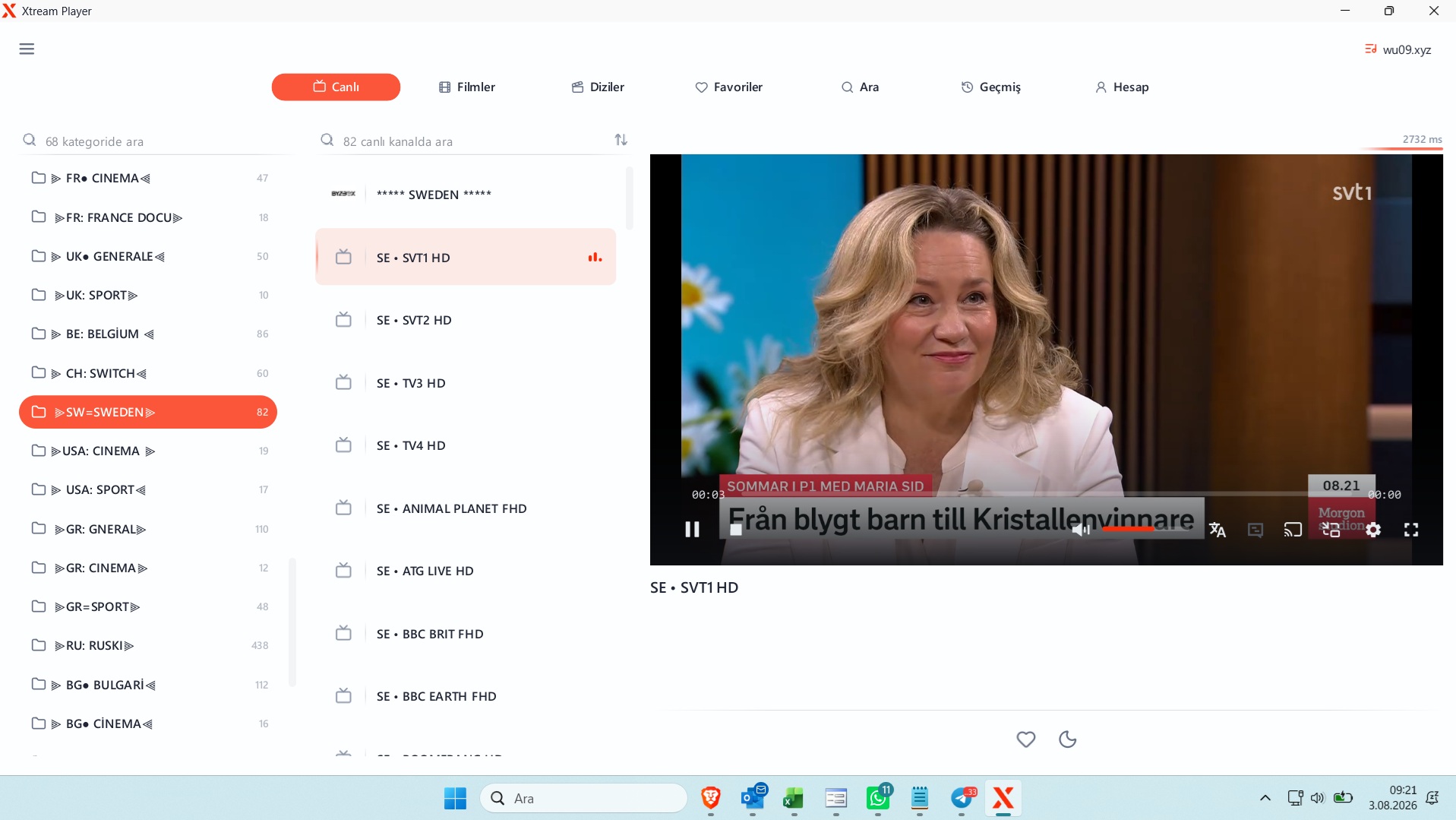Open the audio language selector
The image size is (1456, 820).
point(1218,530)
